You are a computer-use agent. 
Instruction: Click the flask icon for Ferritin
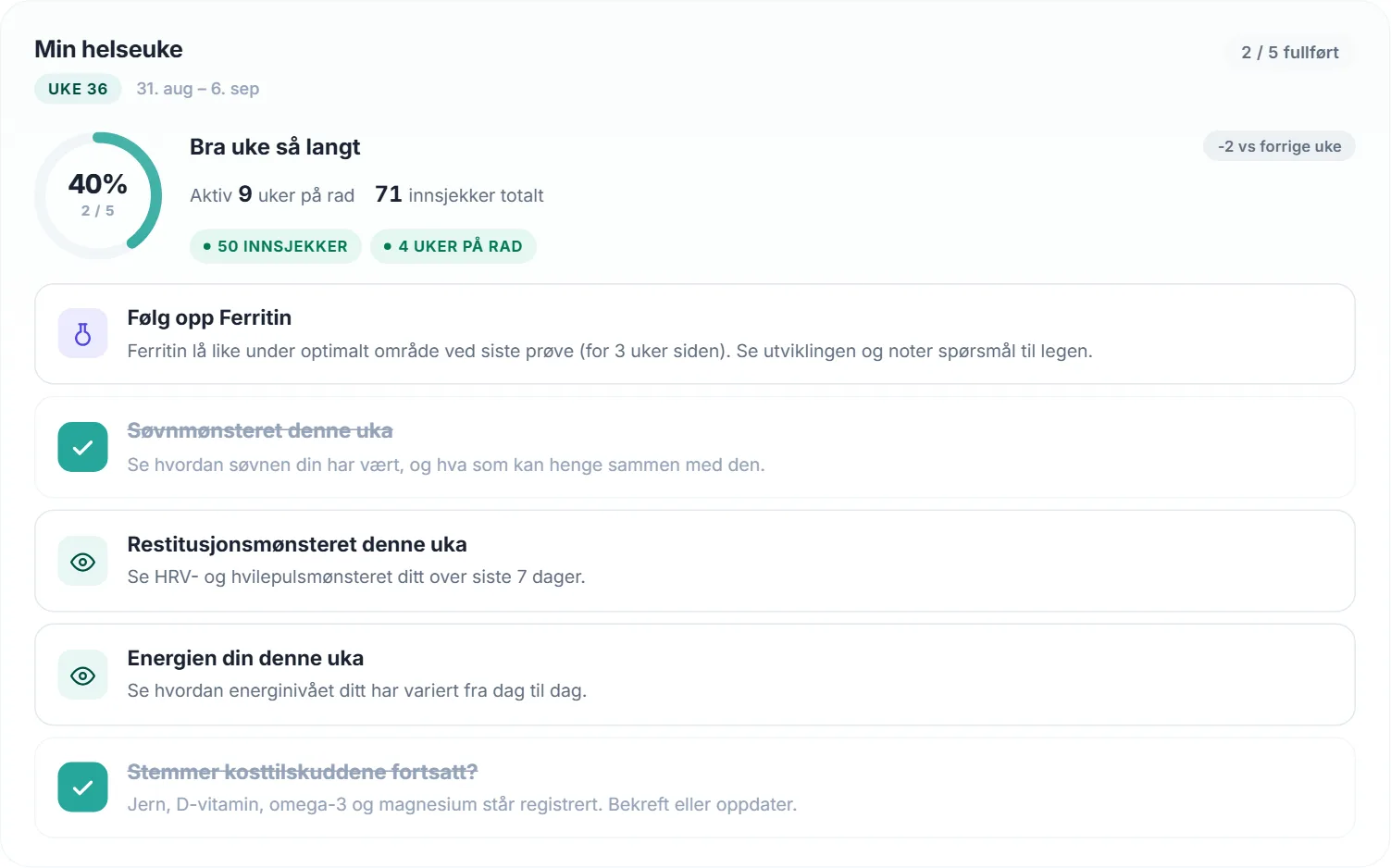(82, 334)
